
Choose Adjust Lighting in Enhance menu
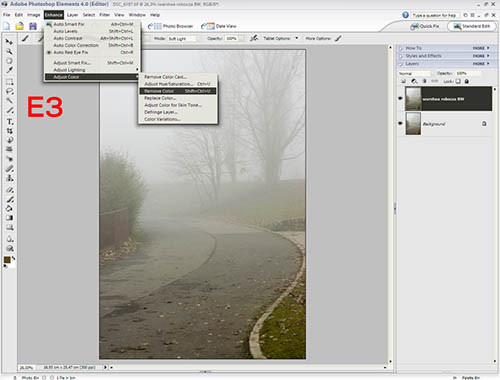click(92, 70)
